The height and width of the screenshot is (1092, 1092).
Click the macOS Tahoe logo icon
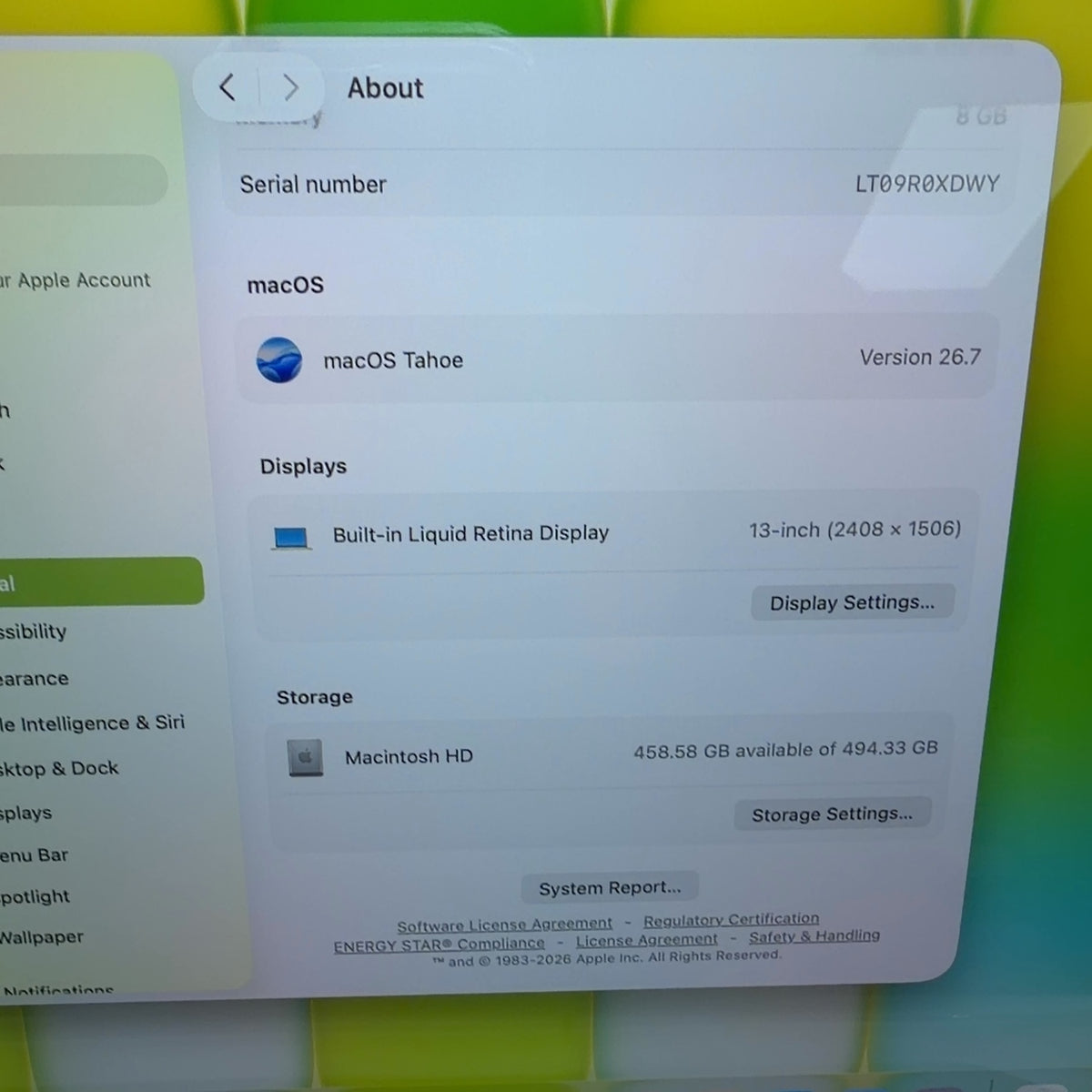tap(279, 359)
